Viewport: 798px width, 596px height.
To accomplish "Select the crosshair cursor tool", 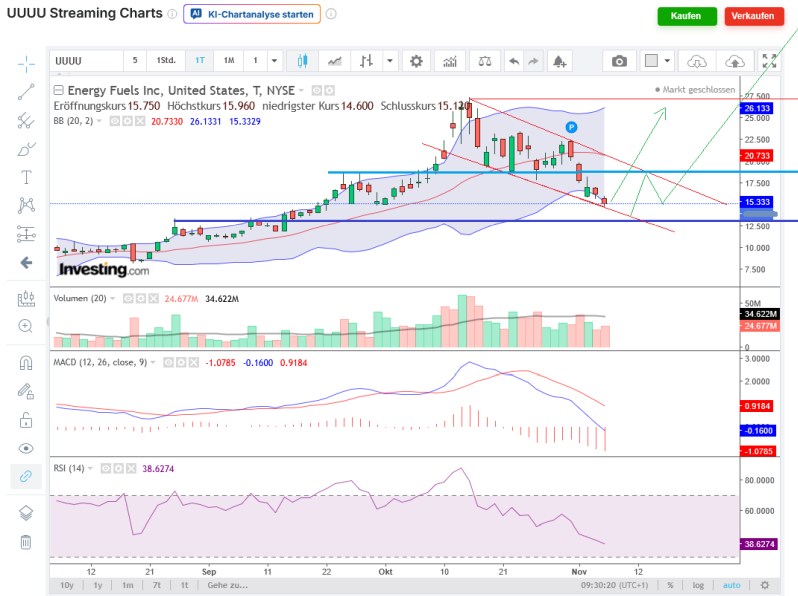I will [26, 64].
